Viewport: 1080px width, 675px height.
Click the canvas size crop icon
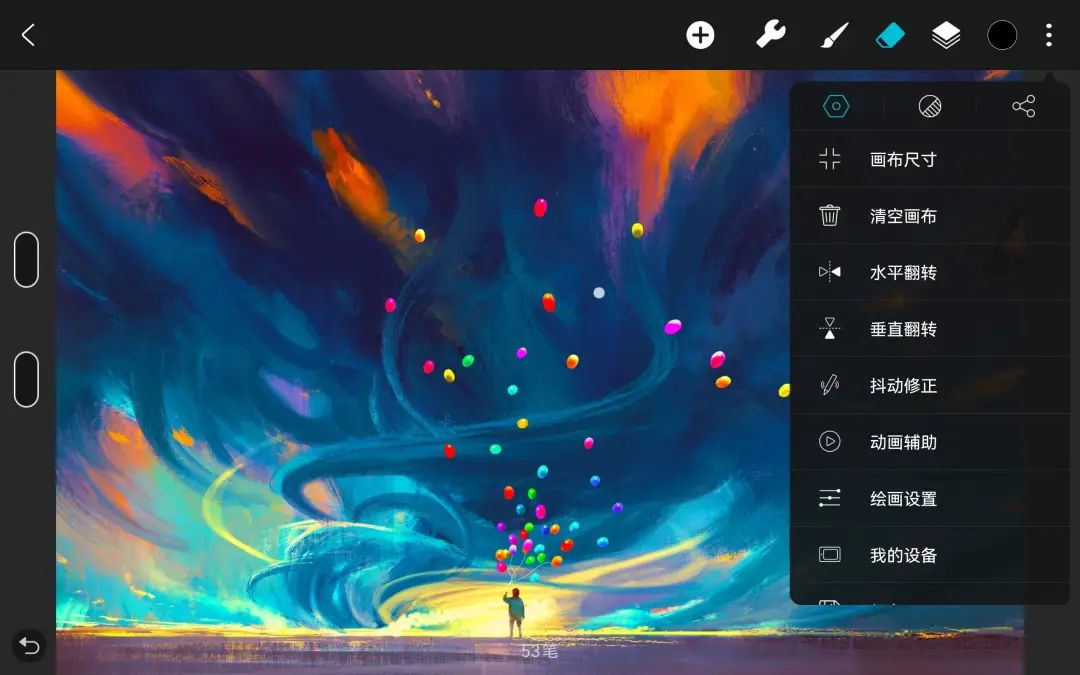click(829, 159)
